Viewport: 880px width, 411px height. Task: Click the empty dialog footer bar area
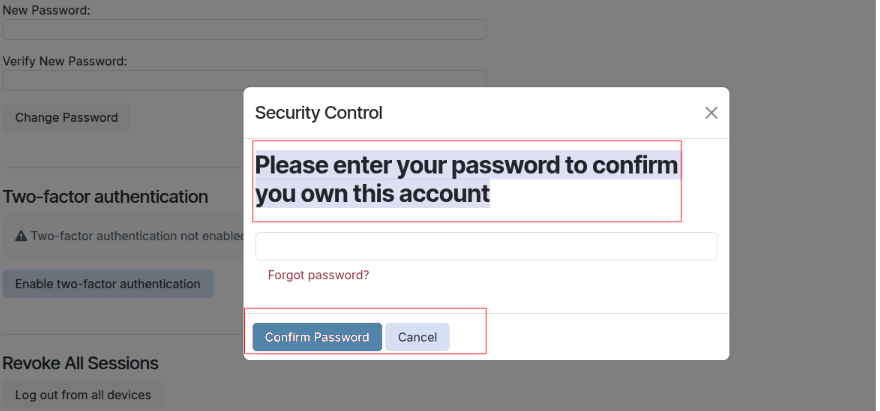point(600,337)
